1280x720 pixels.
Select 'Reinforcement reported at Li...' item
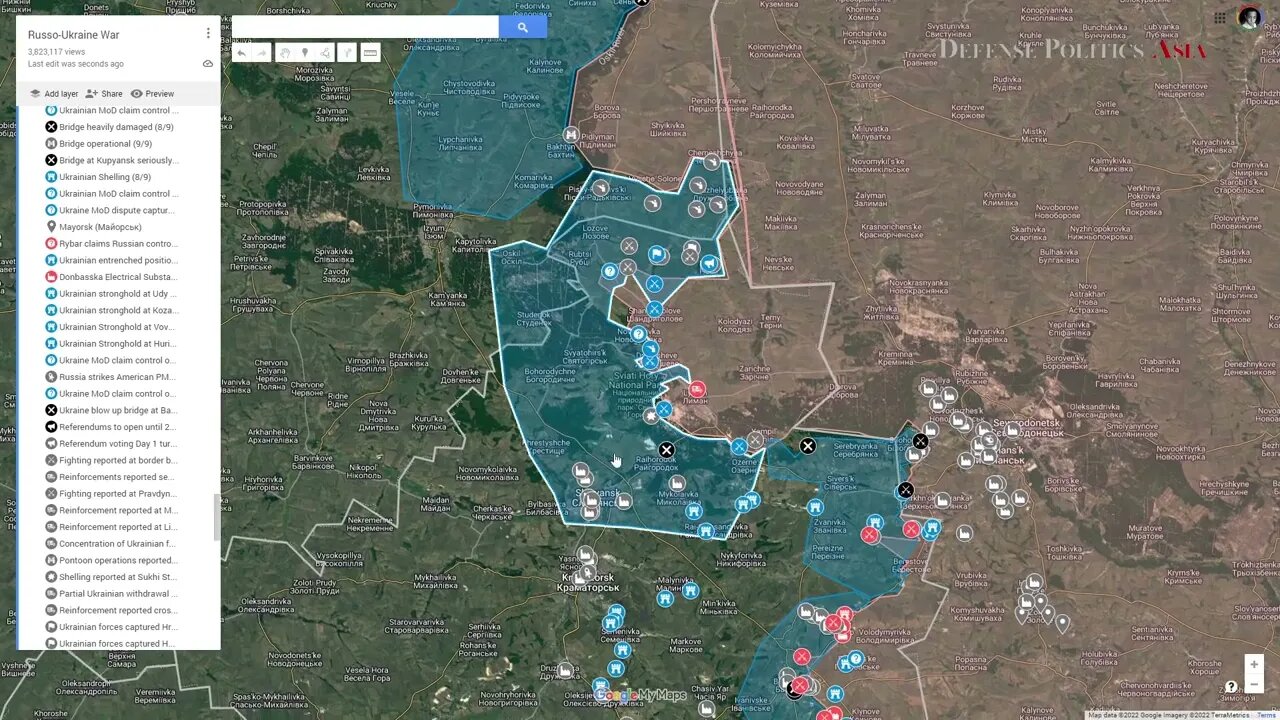click(x=118, y=527)
